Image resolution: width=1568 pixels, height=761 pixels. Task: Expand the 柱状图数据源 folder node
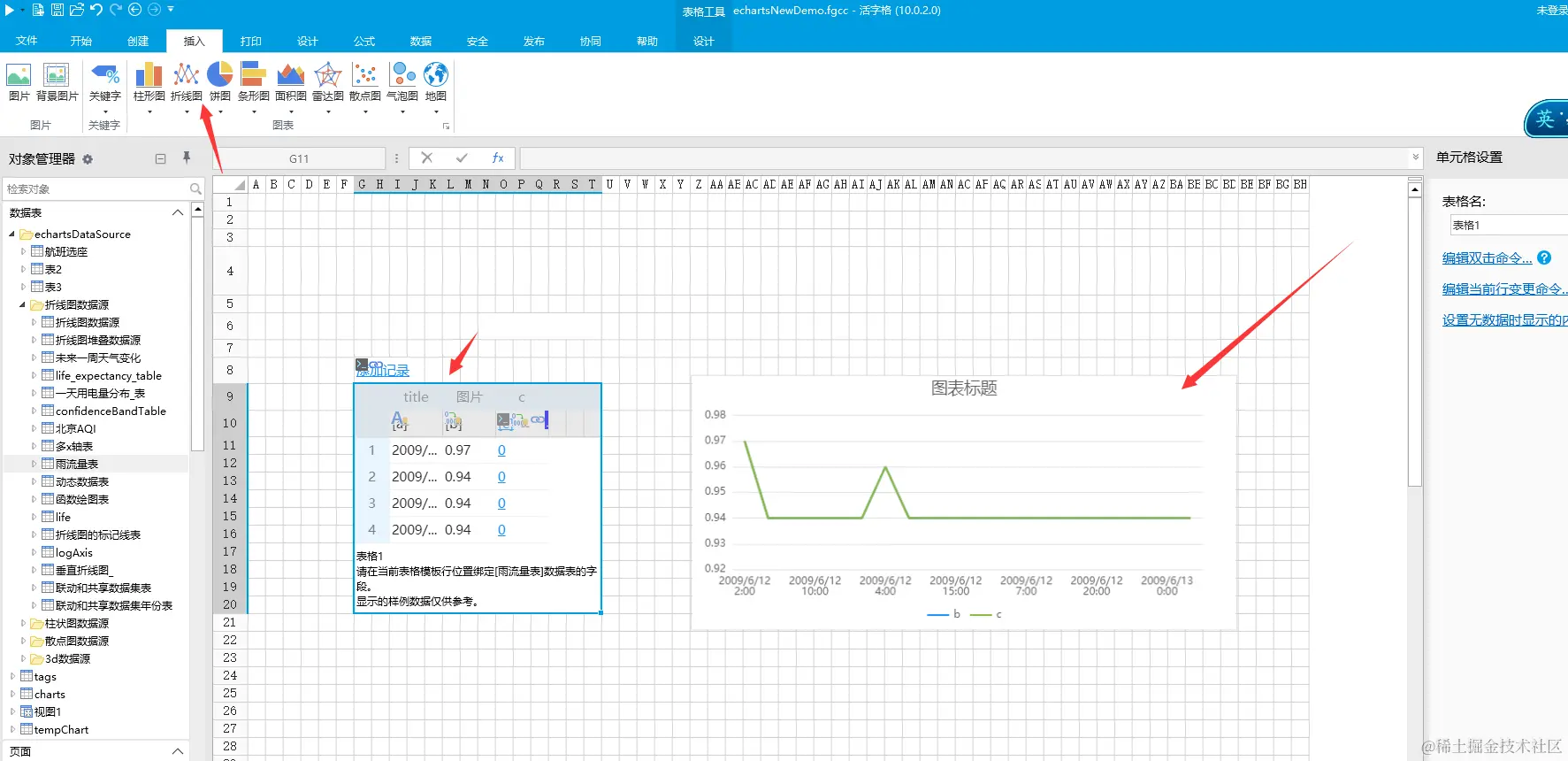pyautogui.click(x=23, y=624)
